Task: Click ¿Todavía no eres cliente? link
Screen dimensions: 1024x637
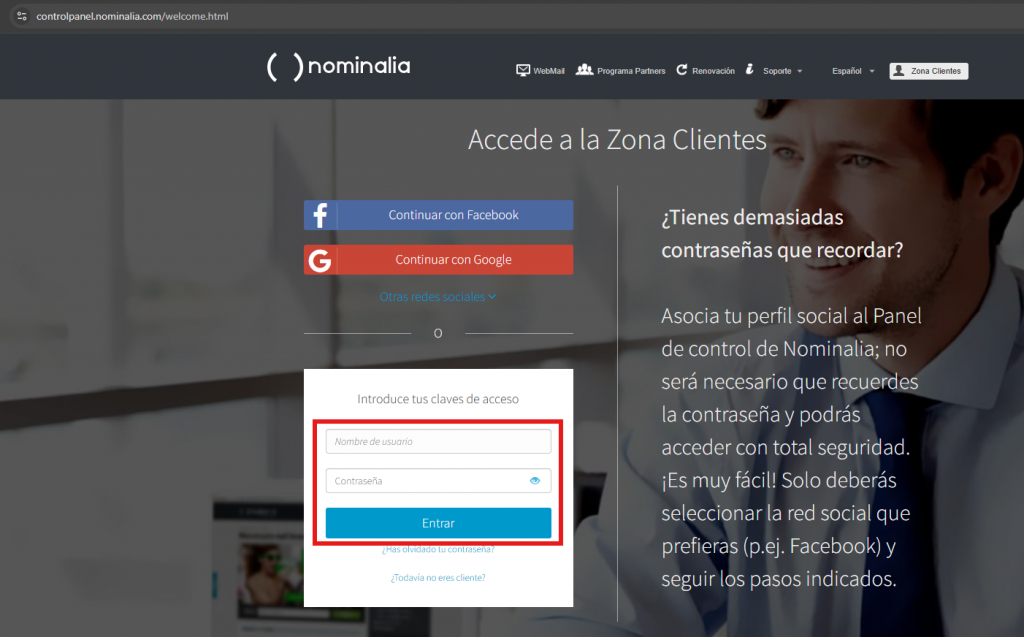Action: coord(438,578)
